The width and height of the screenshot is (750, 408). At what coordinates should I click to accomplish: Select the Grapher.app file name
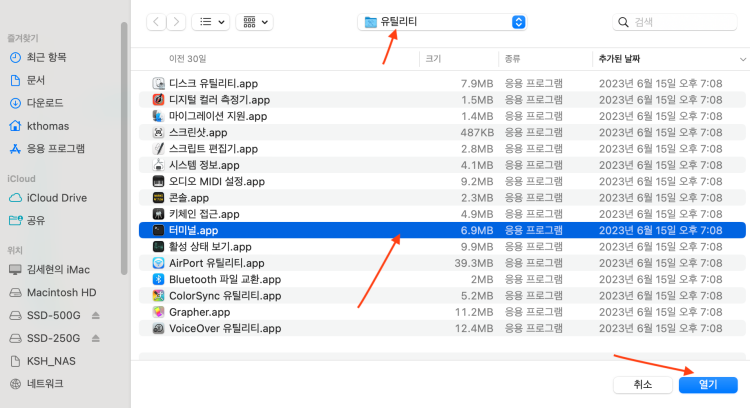click(199, 312)
